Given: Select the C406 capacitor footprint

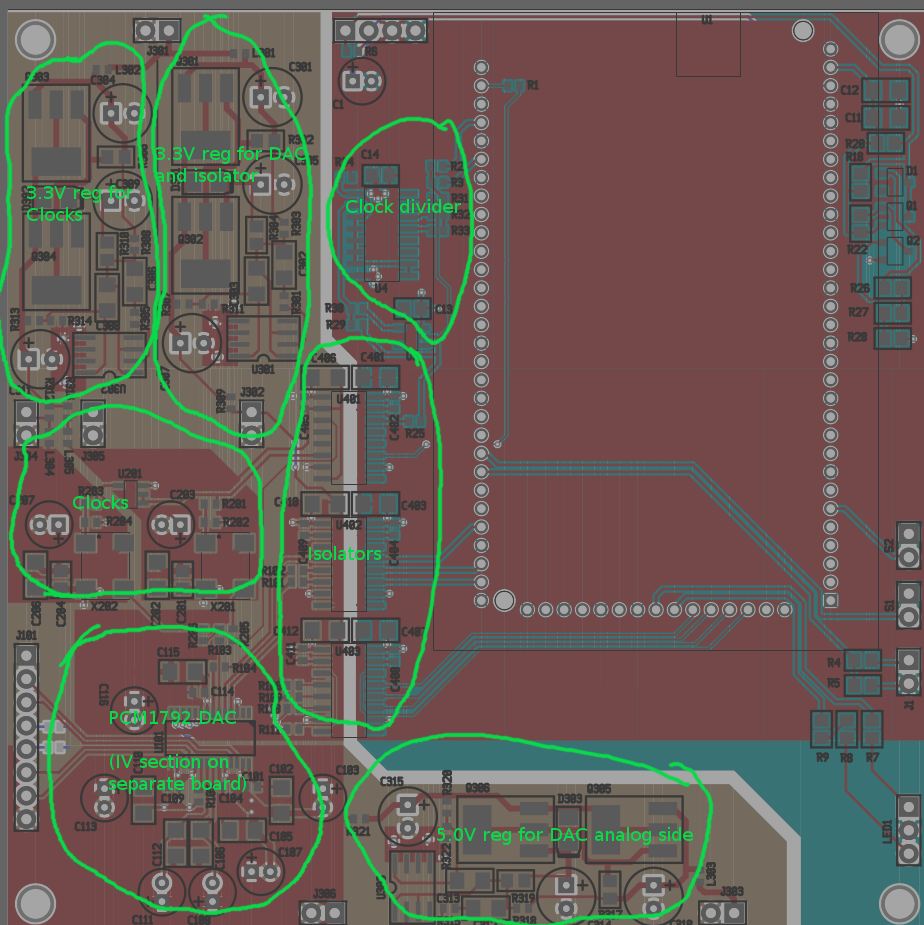Looking at the screenshot, I should (325, 378).
